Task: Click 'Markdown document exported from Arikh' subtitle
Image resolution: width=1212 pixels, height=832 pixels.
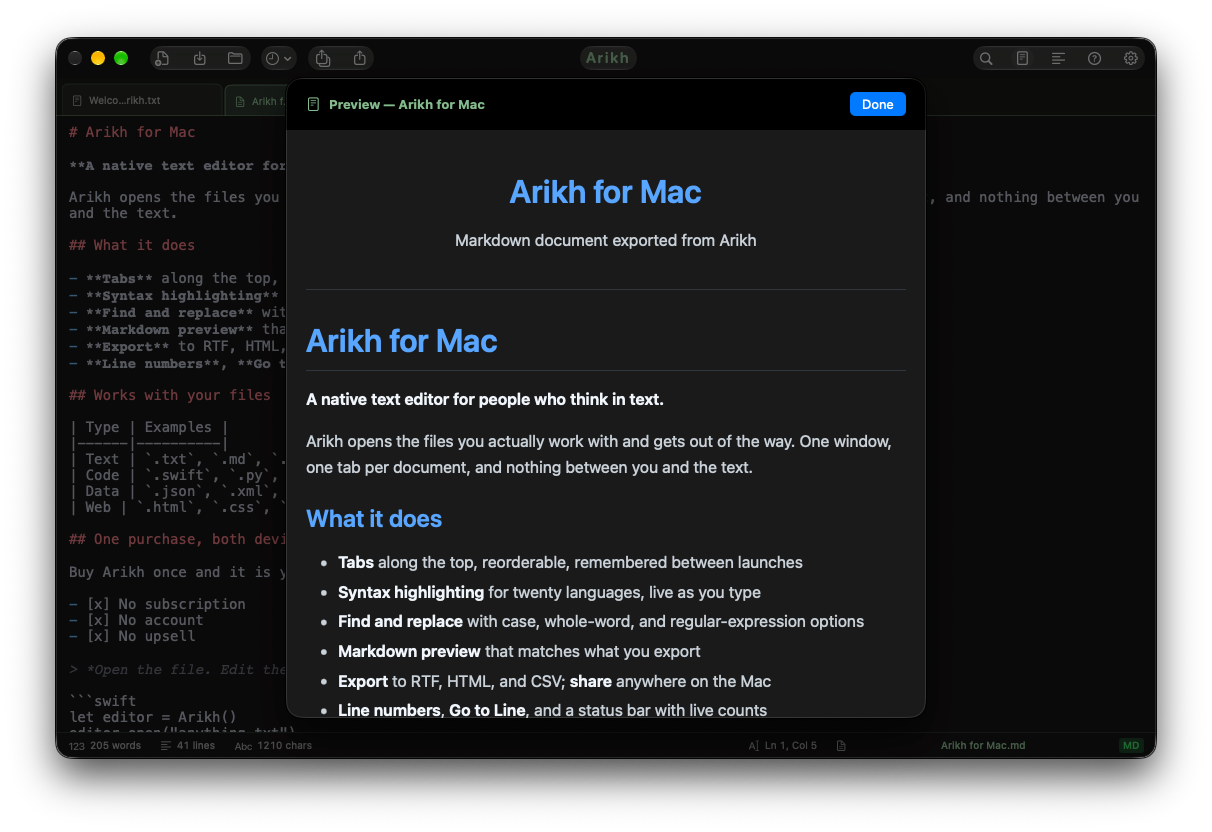Action: pyautogui.click(x=605, y=240)
